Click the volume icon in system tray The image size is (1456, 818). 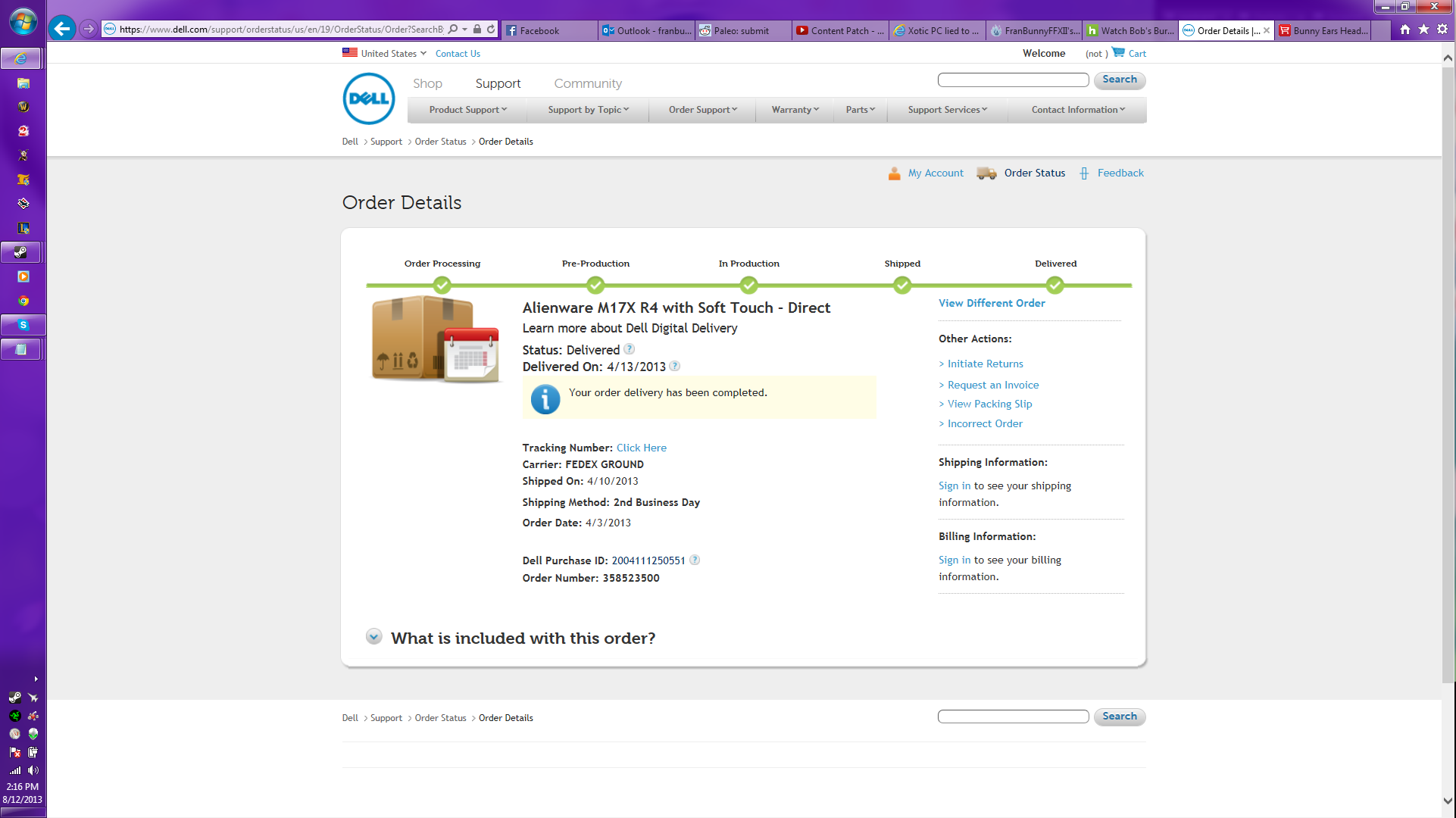tap(33, 770)
